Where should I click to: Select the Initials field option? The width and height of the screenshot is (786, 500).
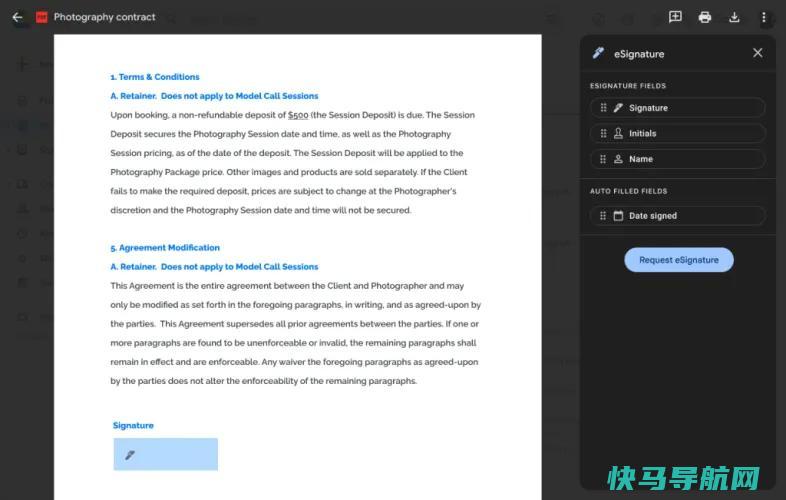pyautogui.click(x=678, y=133)
